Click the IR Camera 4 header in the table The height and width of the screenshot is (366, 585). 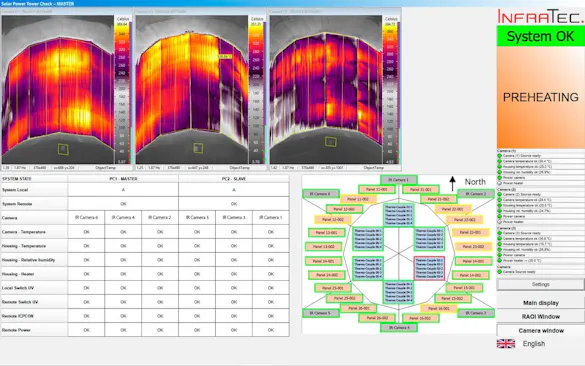[123, 218]
